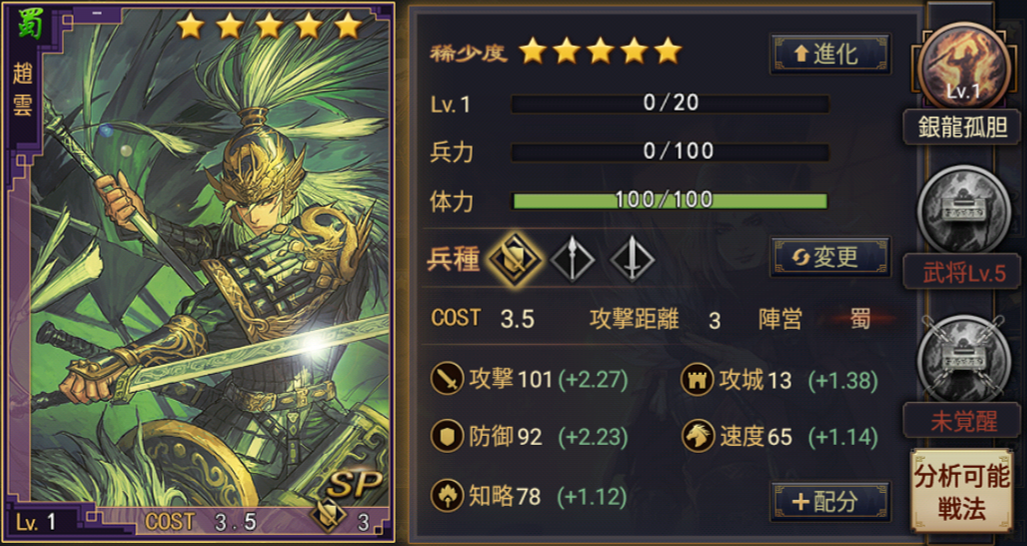Click the 変更 change troop button
This screenshot has height=546, width=1027.
tap(831, 257)
